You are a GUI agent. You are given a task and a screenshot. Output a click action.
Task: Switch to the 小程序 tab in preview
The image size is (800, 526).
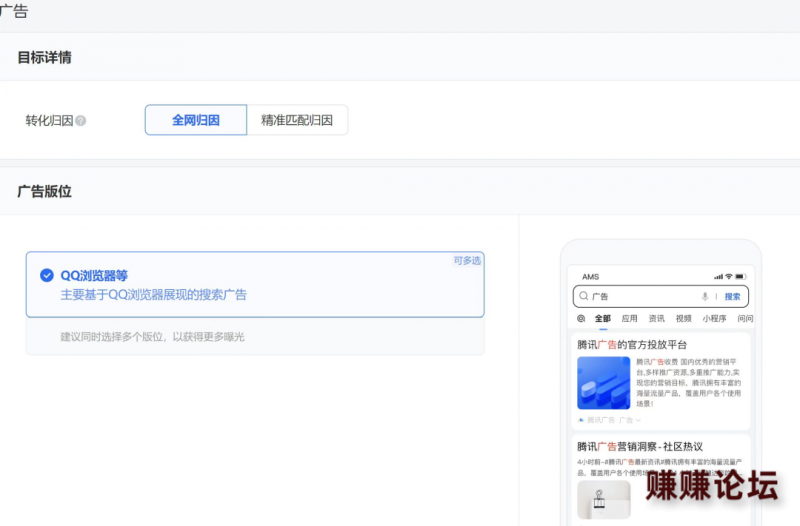714,318
